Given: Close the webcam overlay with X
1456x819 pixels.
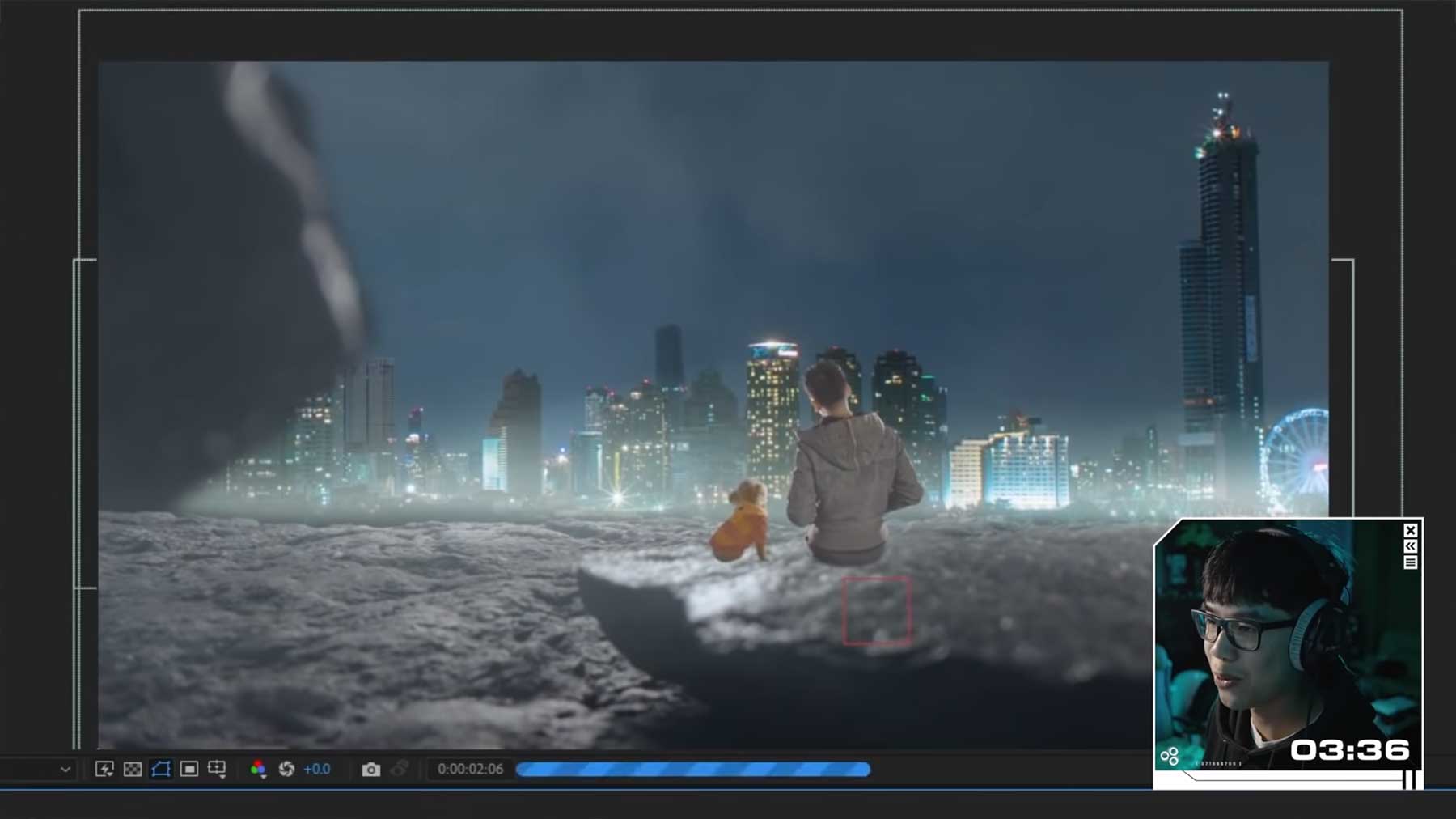Looking at the screenshot, I should pos(1410,531).
